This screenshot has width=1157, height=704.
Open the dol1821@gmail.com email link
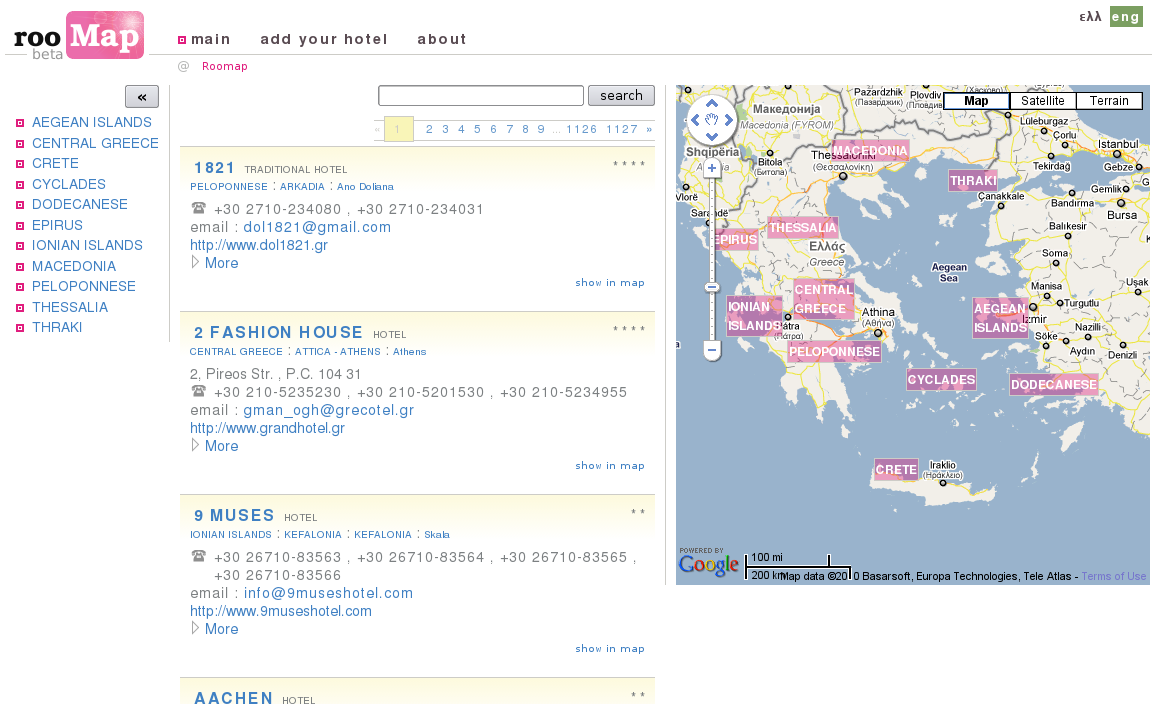tap(317, 227)
